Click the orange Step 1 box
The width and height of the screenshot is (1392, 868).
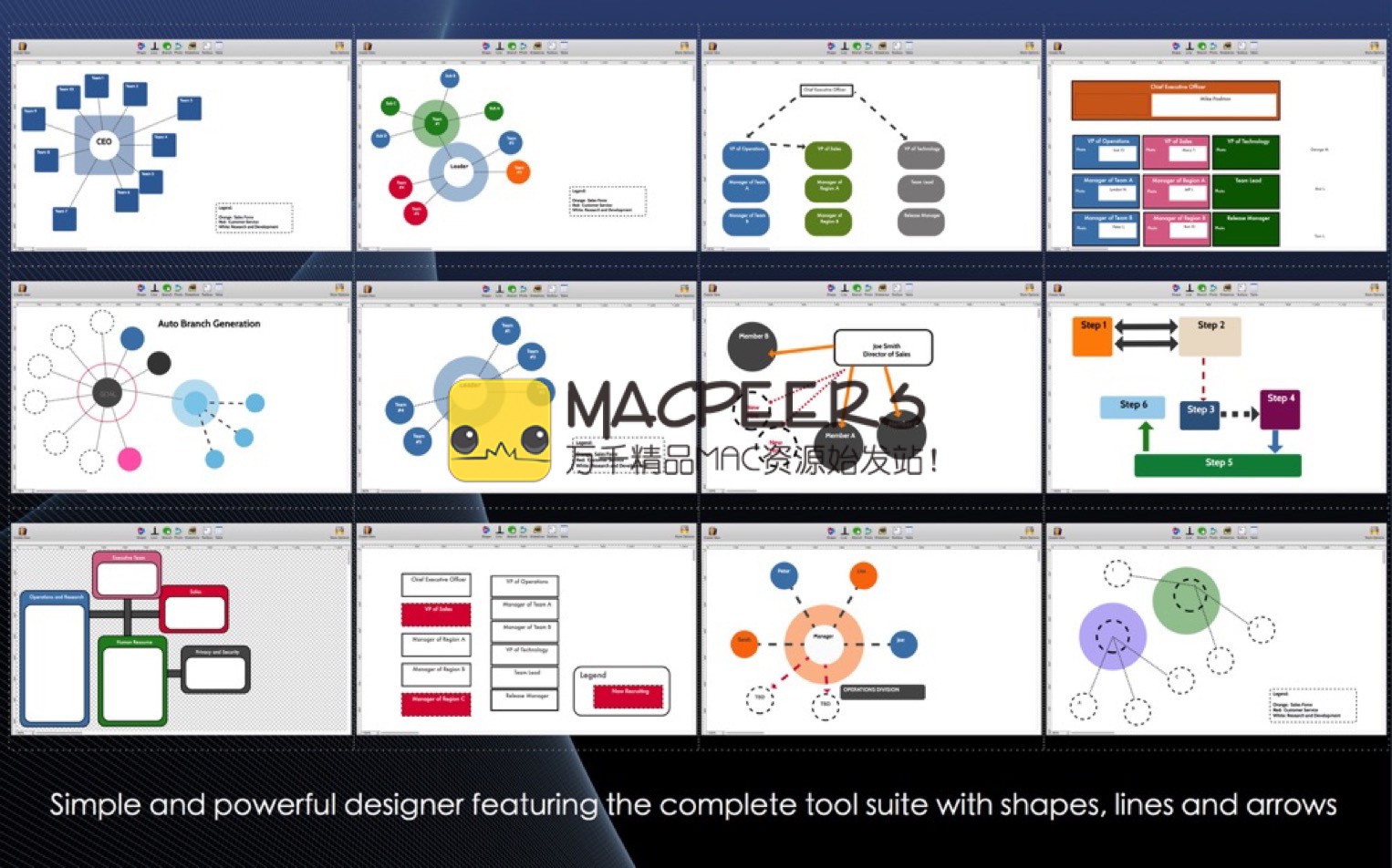tap(1092, 336)
